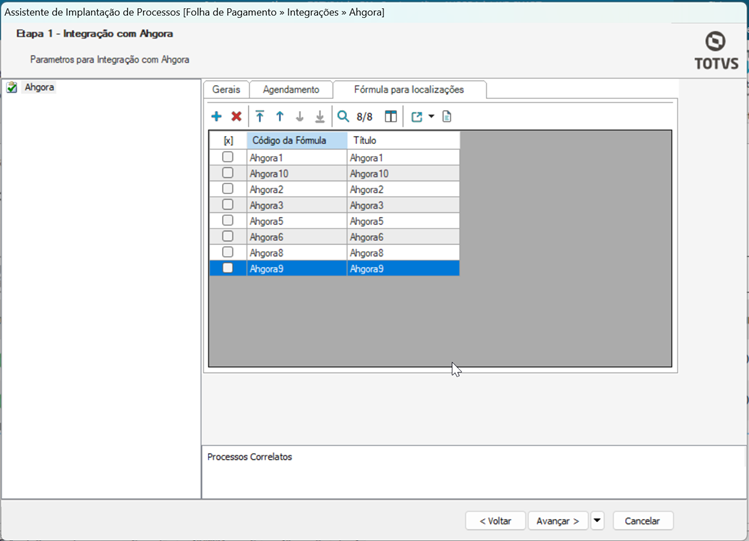This screenshot has width=749, height=541.
Task: Check the box for the Ahgora5 row
Action: tap(228, 220)
